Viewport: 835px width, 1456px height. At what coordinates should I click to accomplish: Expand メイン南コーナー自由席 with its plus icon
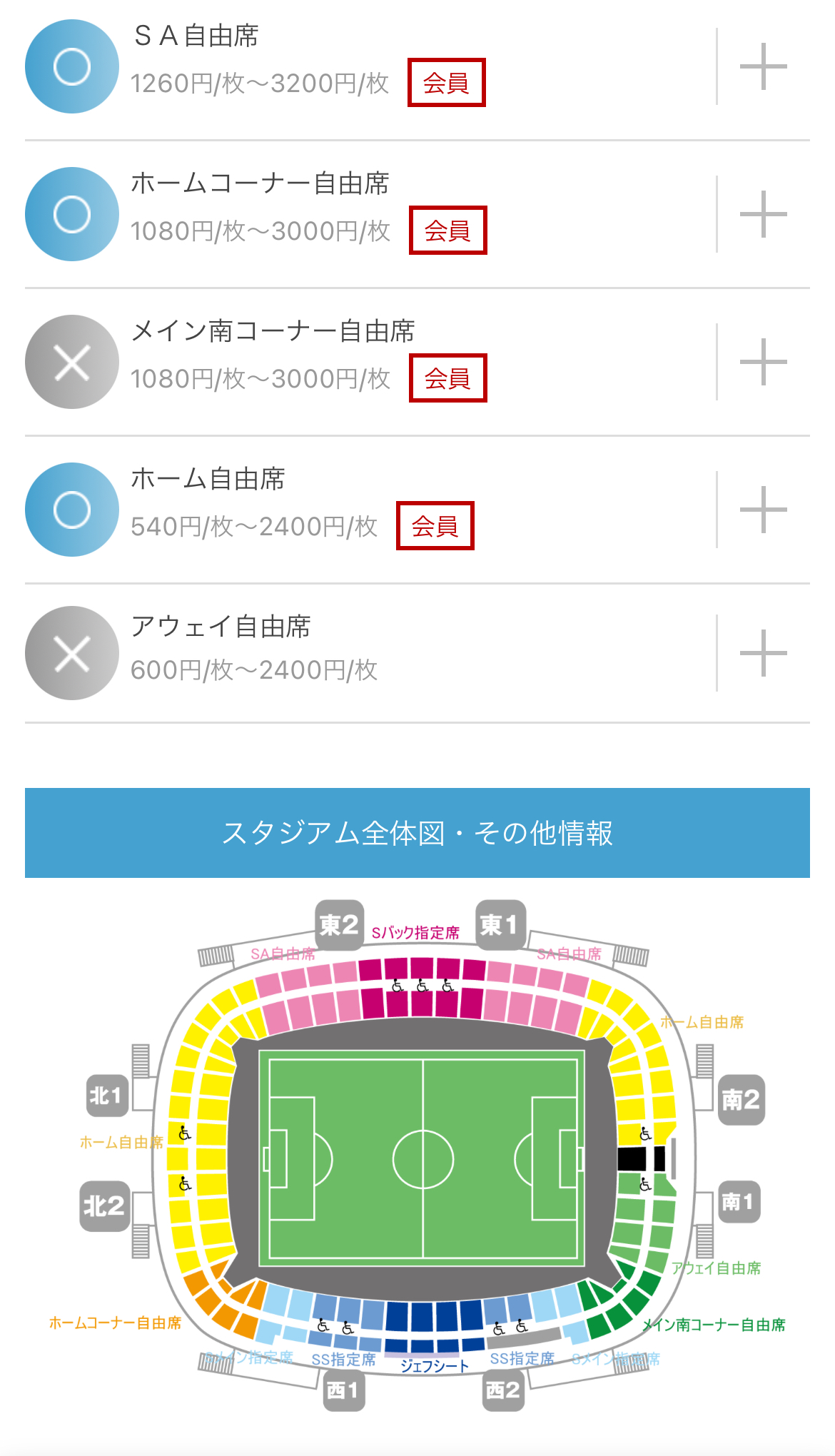[x=763, y=362]
